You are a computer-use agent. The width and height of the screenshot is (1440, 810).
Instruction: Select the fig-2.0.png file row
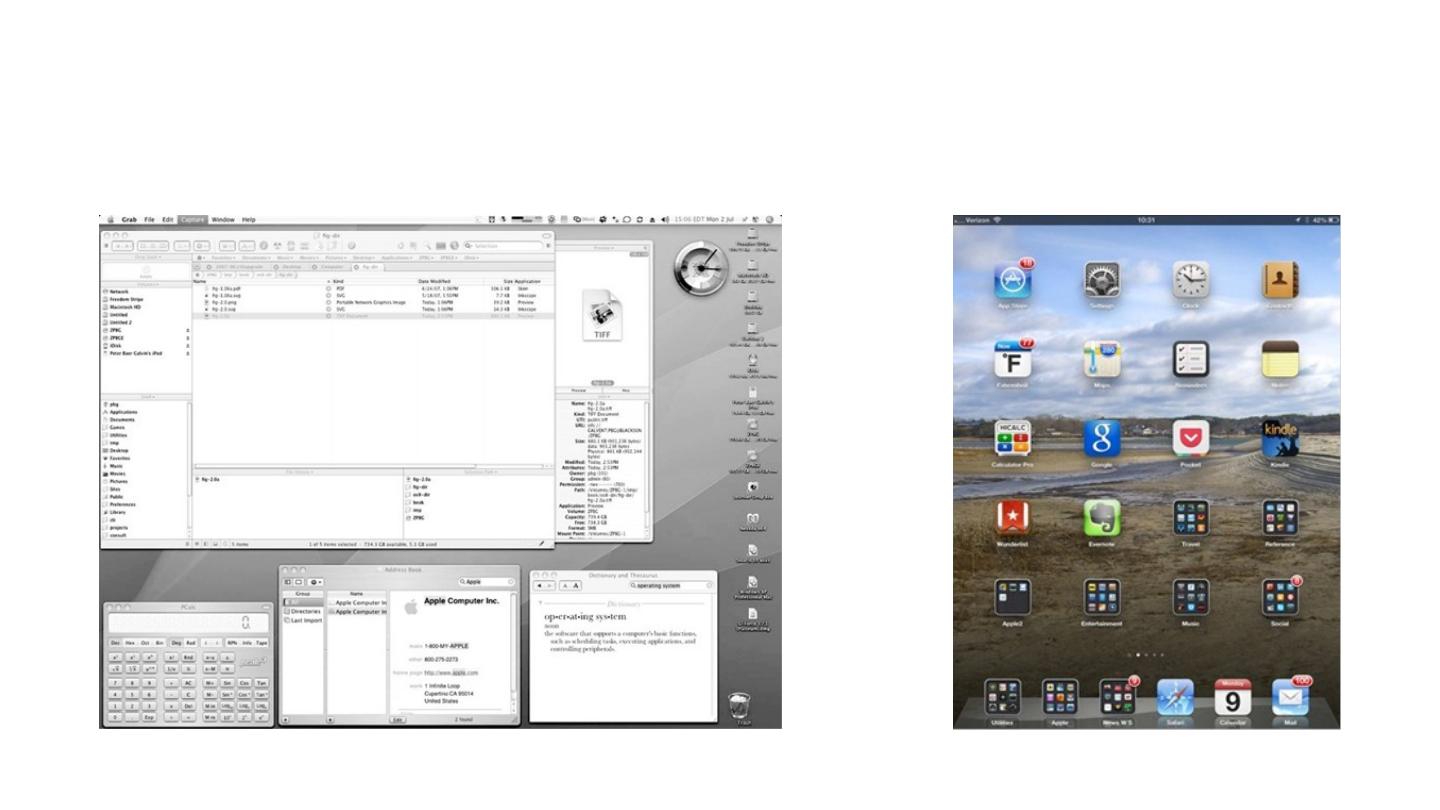pos(373,302)
